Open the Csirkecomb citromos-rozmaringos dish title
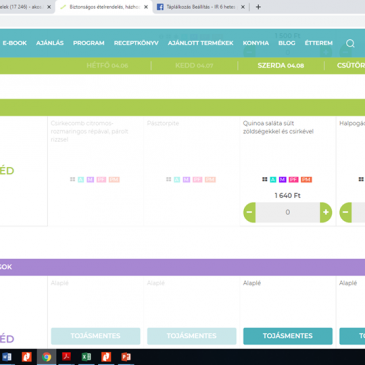The image size is (365, 365). pyautogui.click(x=90, y=131)
